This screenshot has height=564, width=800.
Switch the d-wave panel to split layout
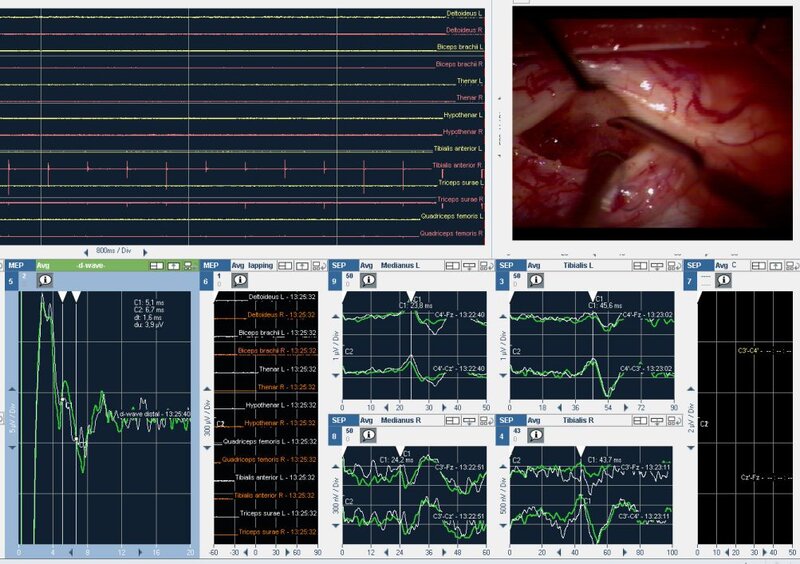coord(157,266)
